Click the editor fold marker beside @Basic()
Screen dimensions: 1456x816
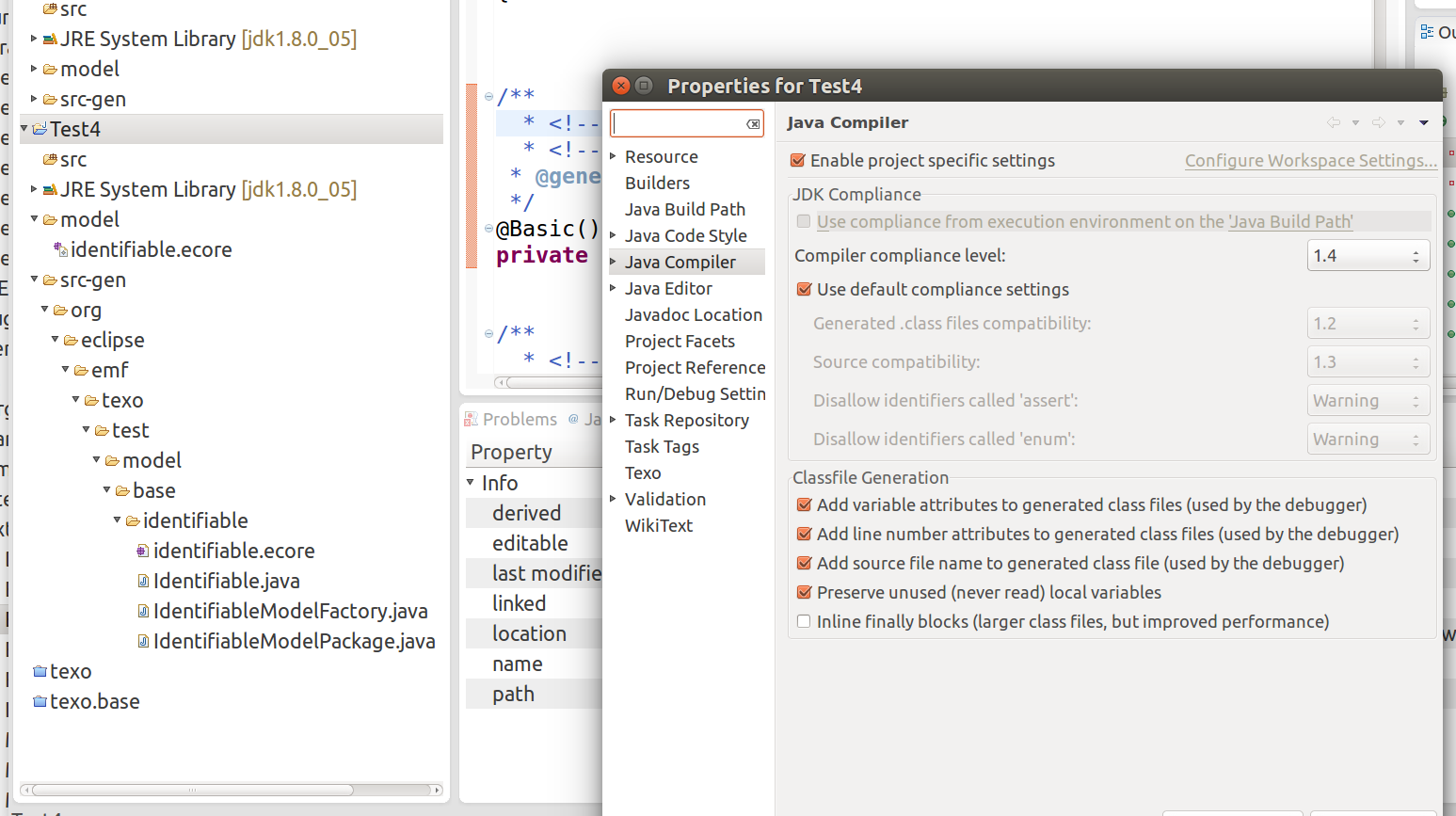tap(488, 229)
